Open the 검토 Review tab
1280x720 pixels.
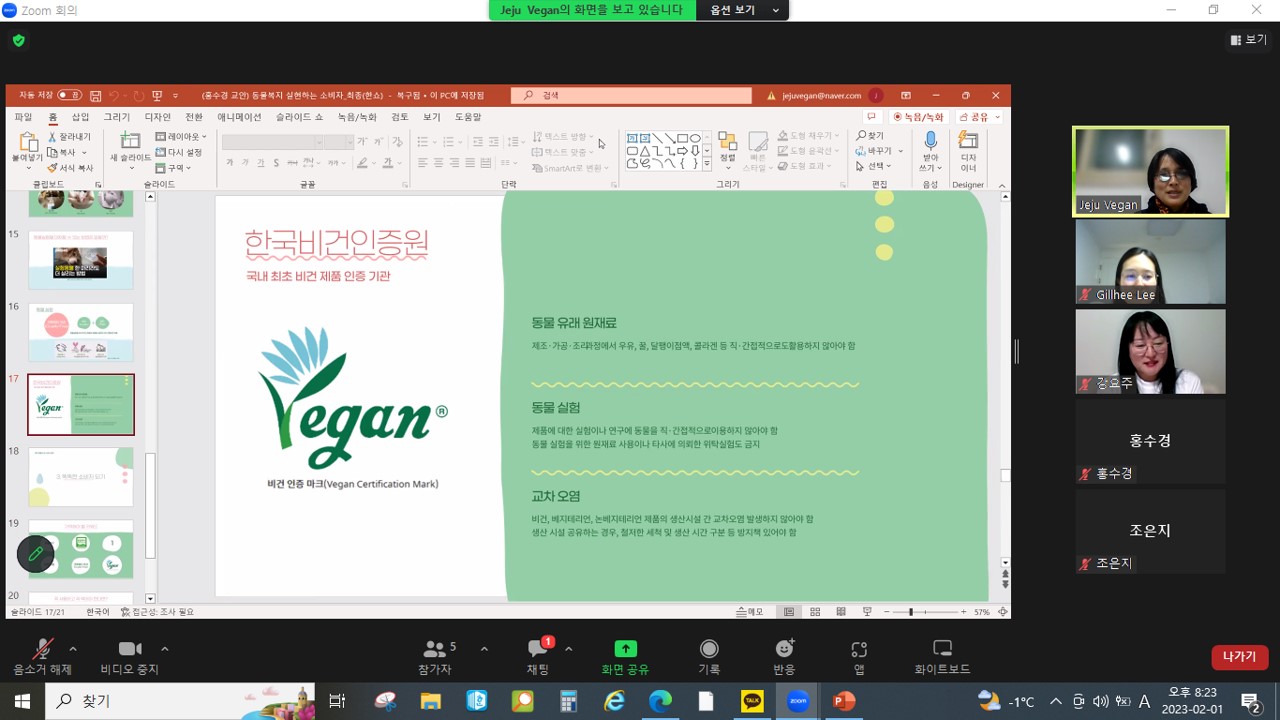coord(400,117)
